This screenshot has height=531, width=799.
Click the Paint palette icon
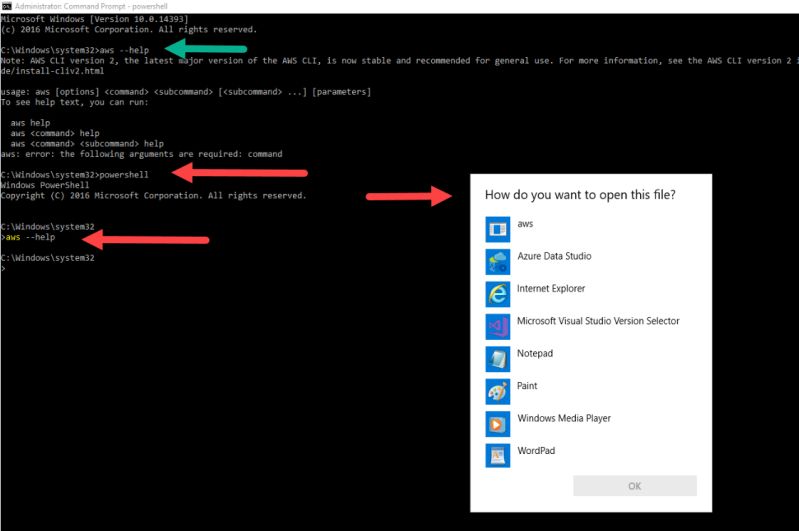coord(497,391)
